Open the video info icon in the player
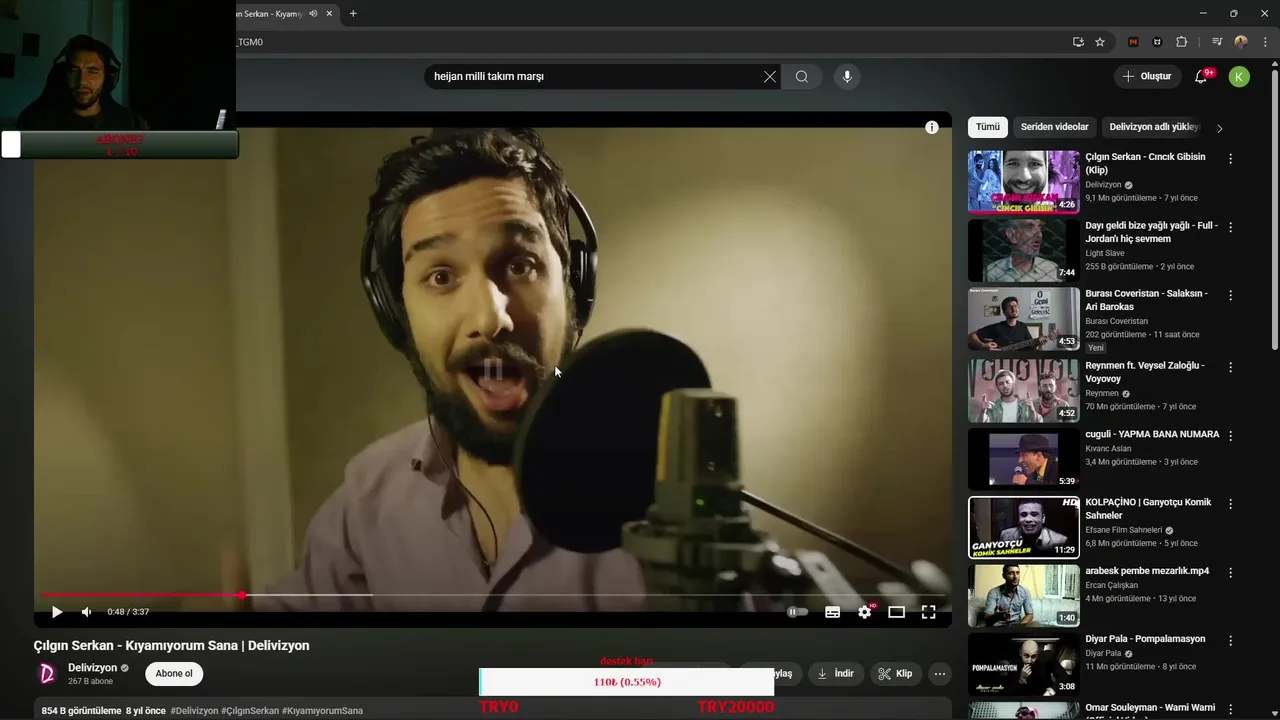The image size is (1280, 720). (x=932, y=127)
